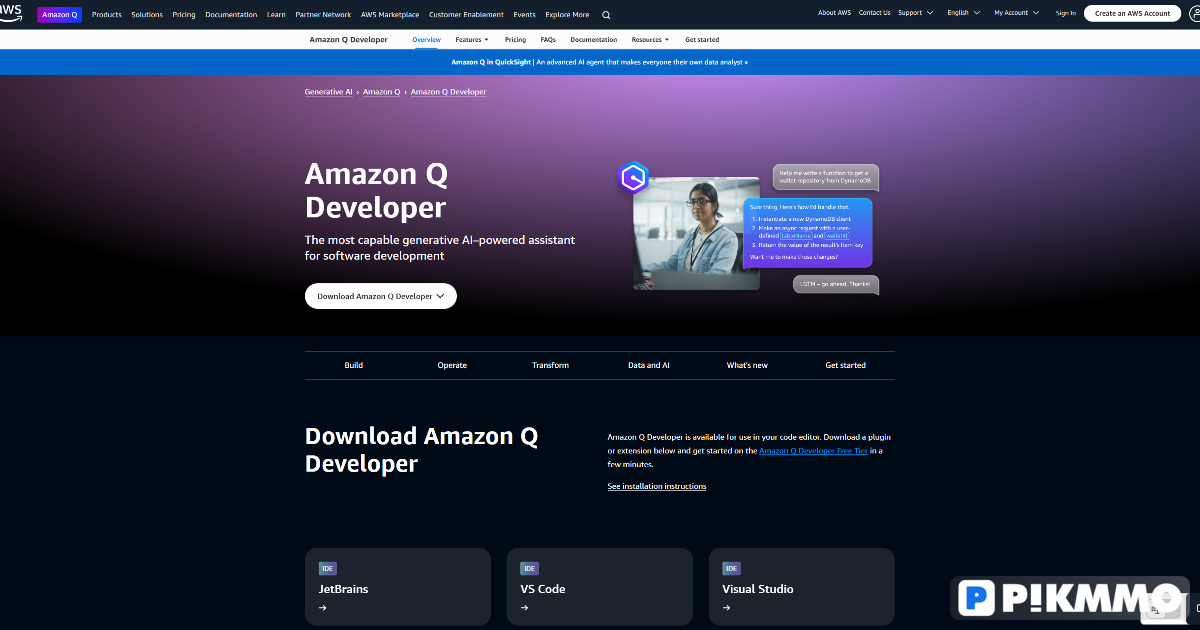
Task: Open Pricing in the top navigation
Action: click(184, 15)
